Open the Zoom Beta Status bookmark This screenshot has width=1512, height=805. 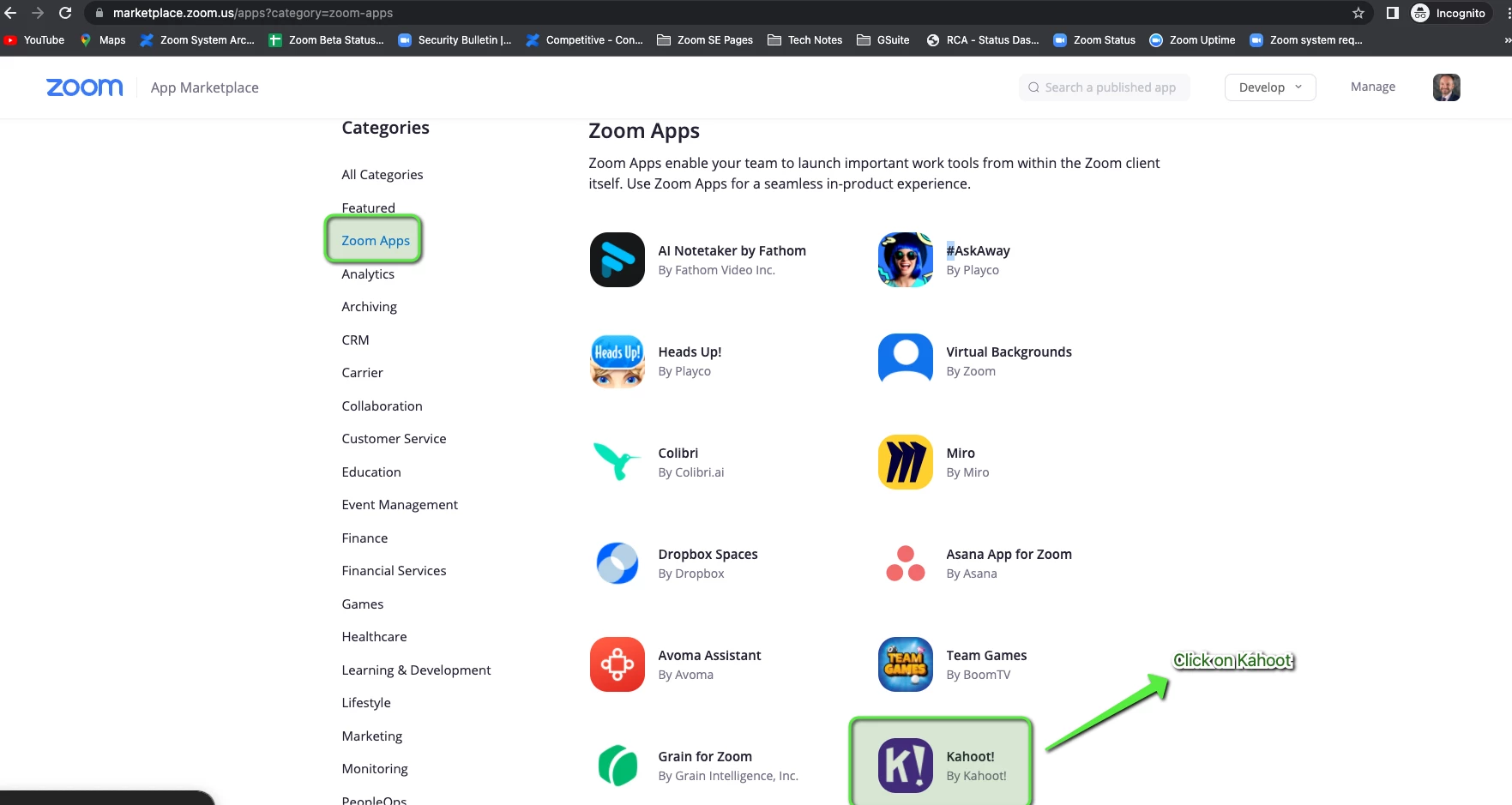327,40
